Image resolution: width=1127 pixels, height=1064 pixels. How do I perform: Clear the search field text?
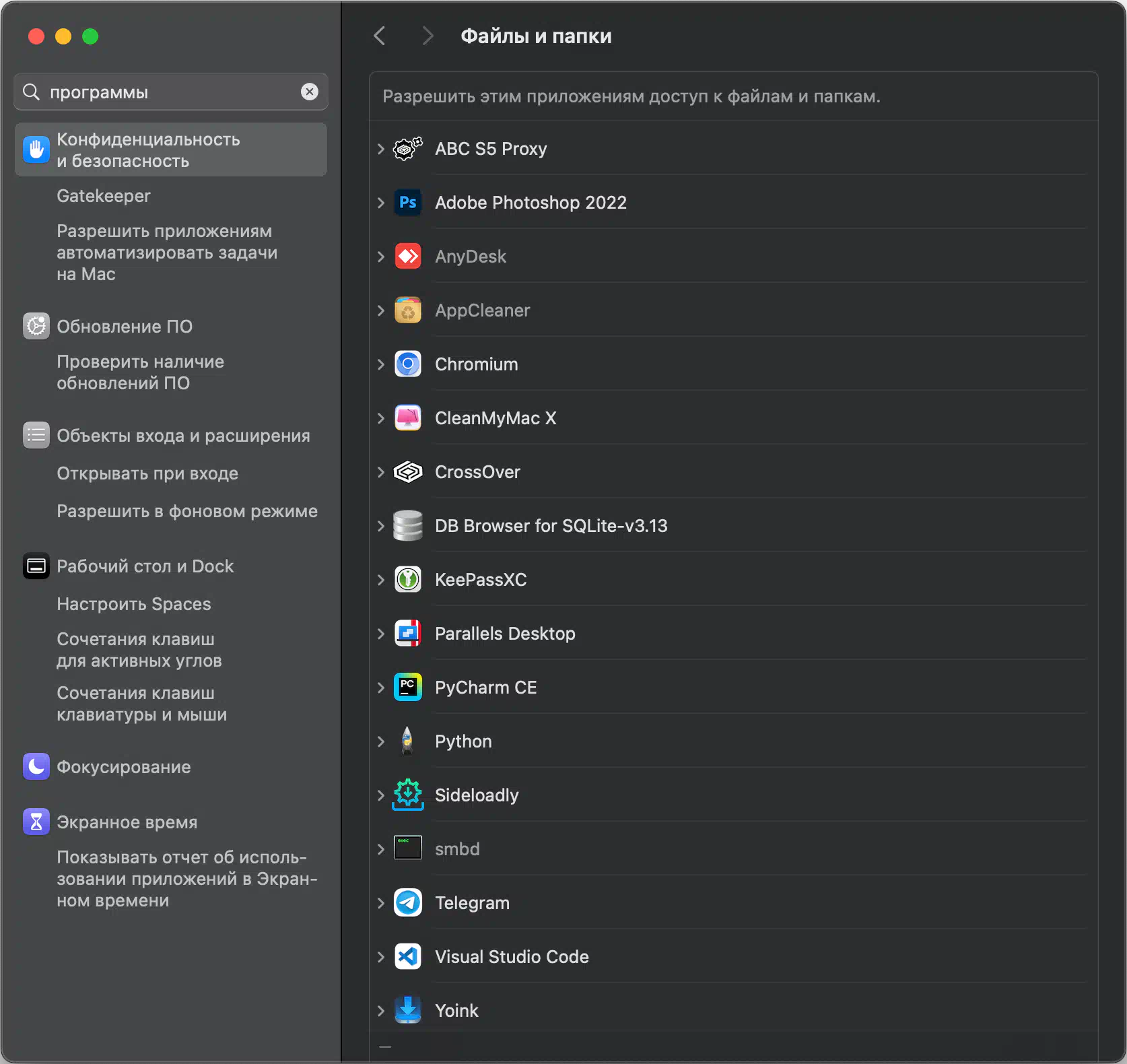pos(310,92)
